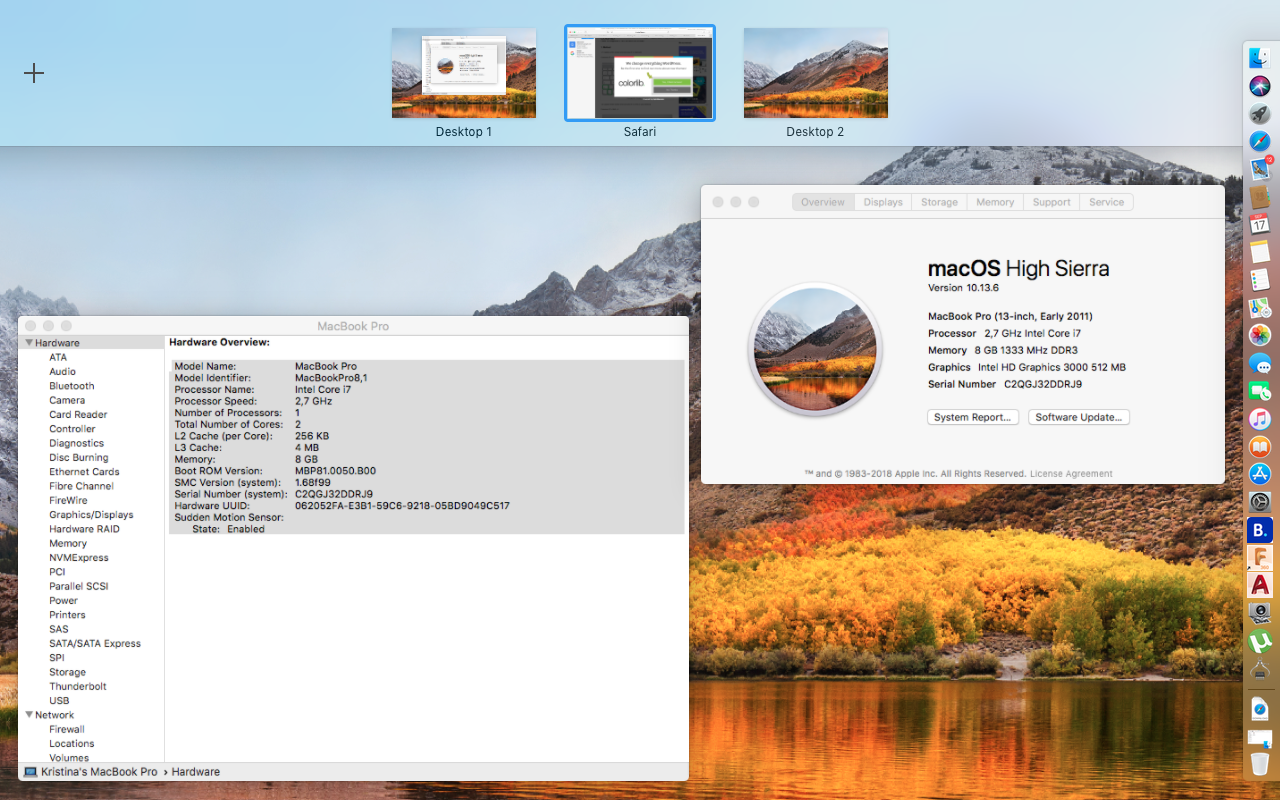Select the Support tab

click(1051, 202)
